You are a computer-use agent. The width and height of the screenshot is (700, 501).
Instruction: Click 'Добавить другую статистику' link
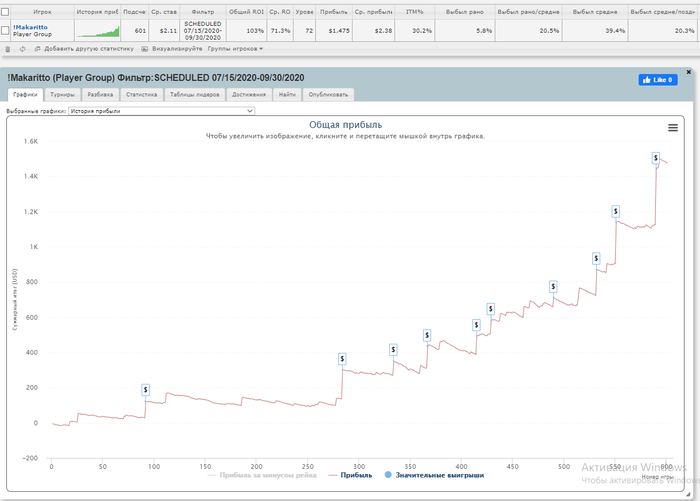pyautogui.click(x=89, y=49)
